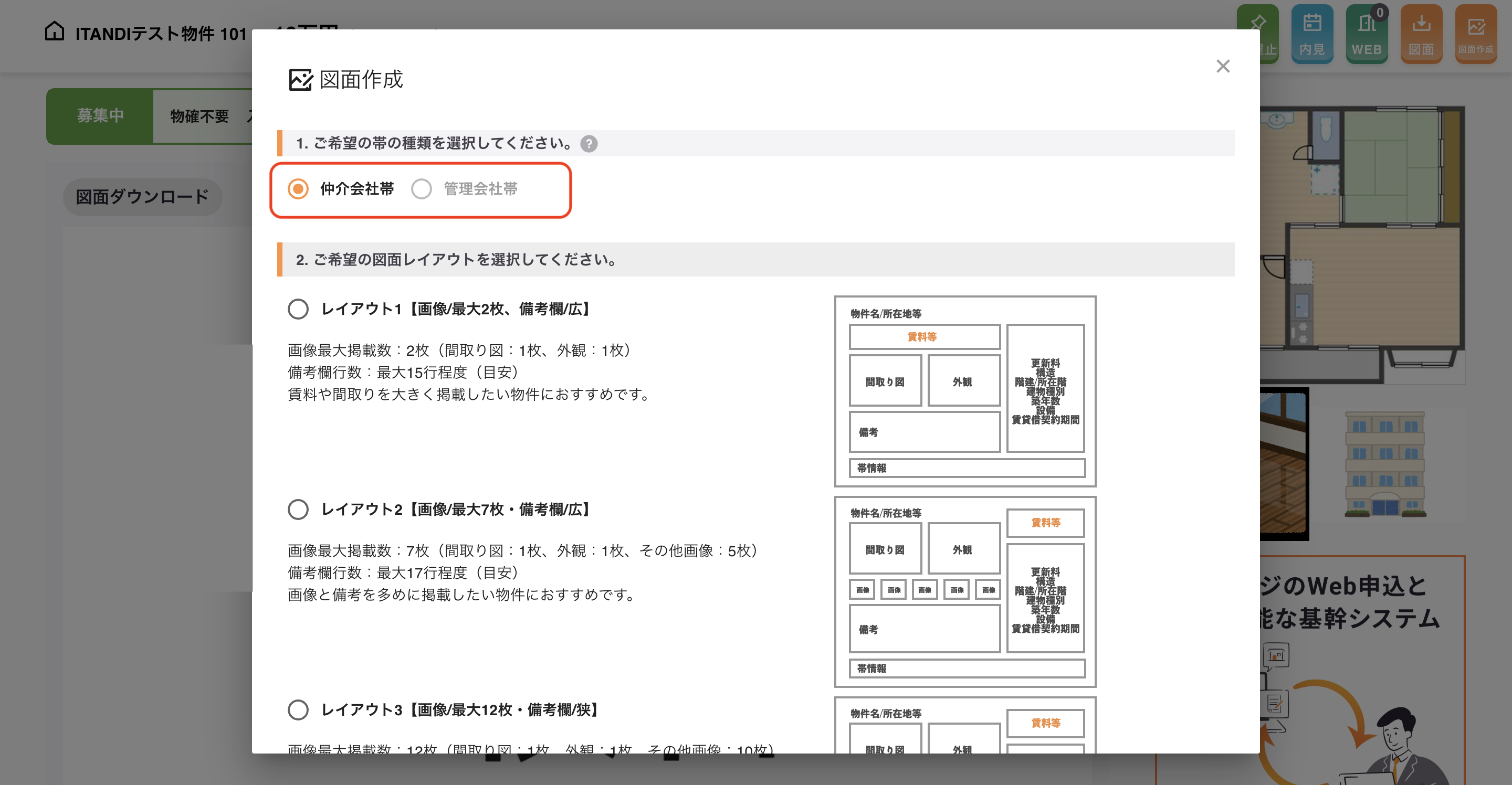This screenshot has height=785, width=1512.
Task: Click the レイアウト1 preview diagram
Action: 965,391
